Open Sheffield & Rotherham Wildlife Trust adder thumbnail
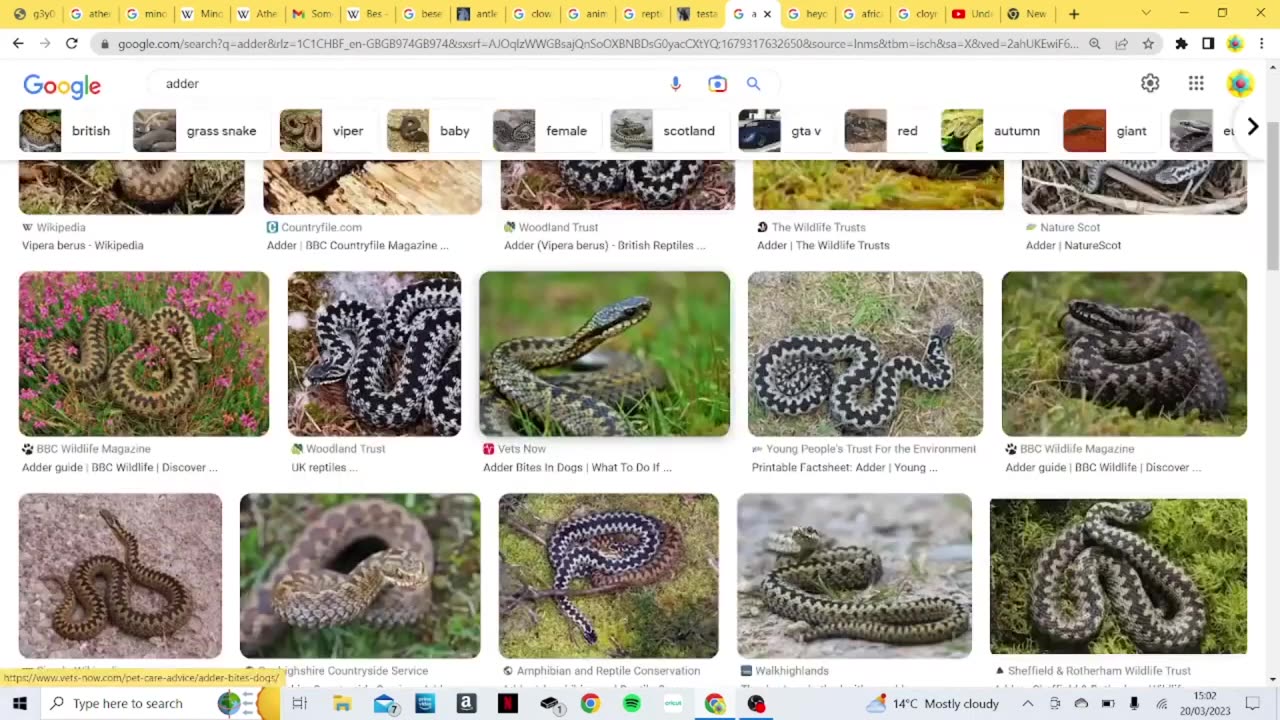The image size is (1280, 720). tap(1118, 577)
